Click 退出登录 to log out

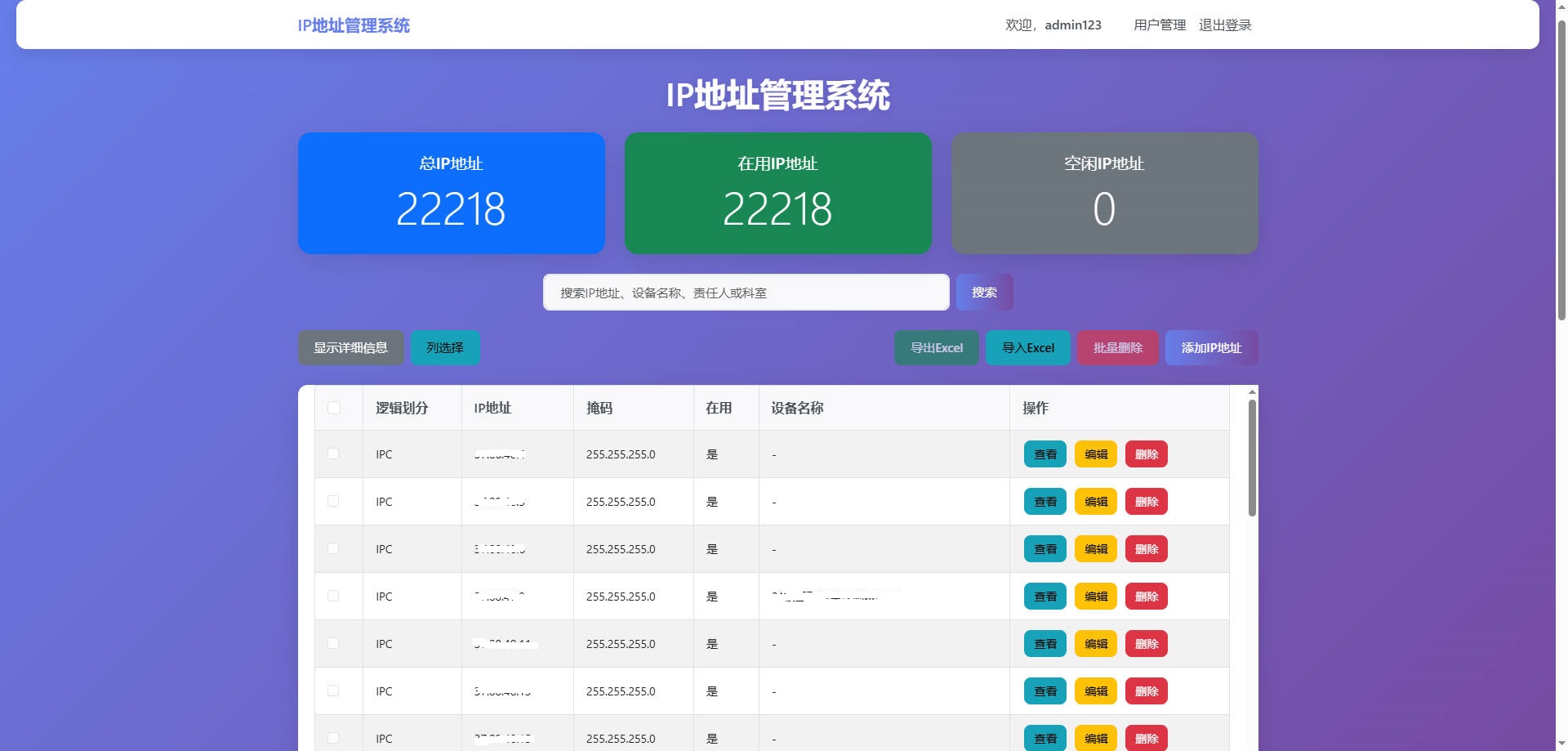(x=1224, y=25)
